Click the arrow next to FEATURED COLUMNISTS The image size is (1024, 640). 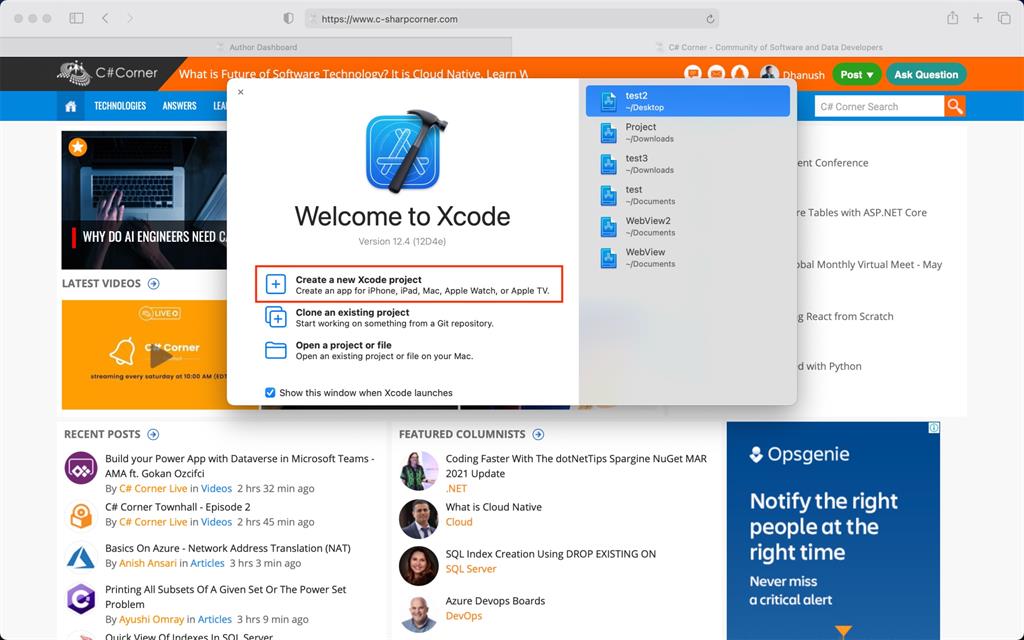click(538, 434)
